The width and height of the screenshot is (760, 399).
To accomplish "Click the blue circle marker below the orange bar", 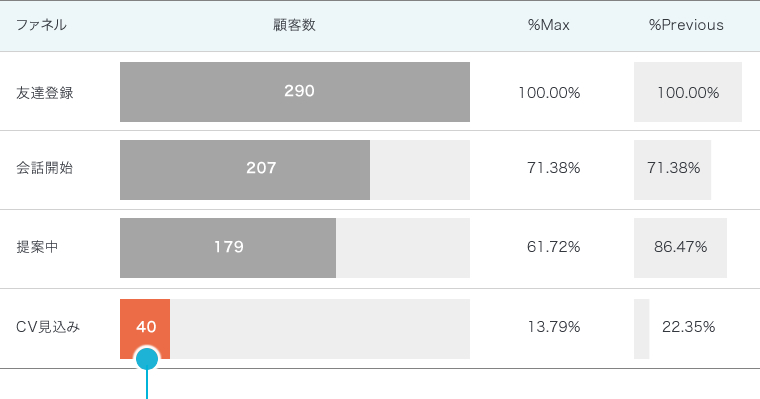I will [147, 359].
